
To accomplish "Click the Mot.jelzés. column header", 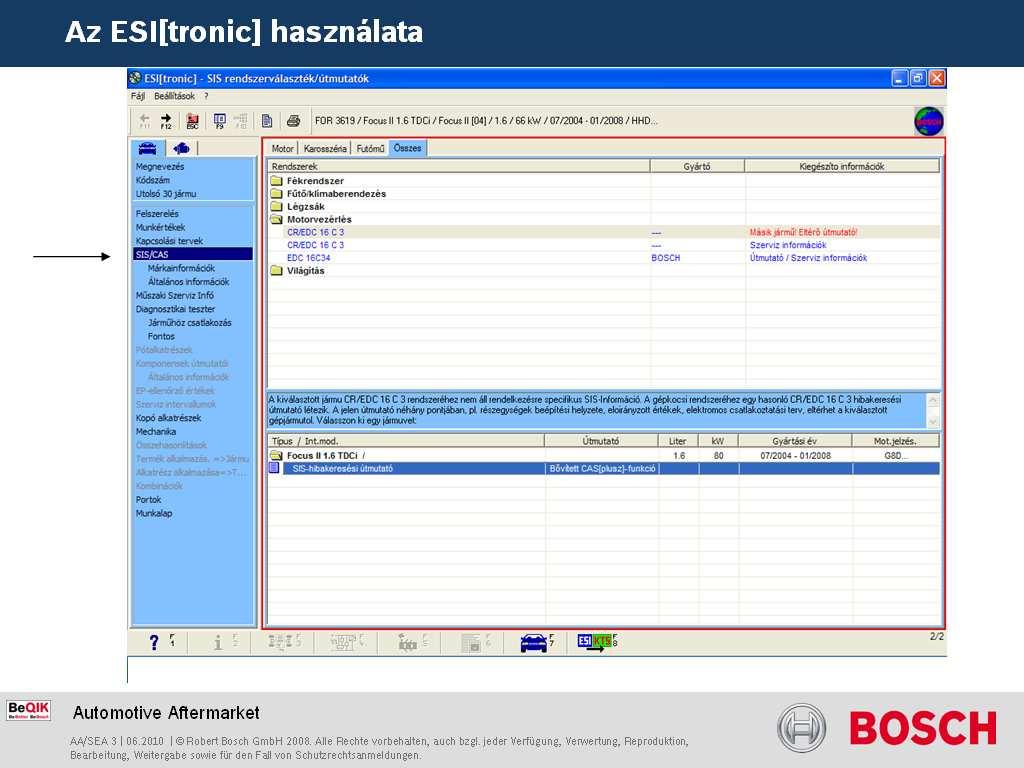I will click(x=895, y=441).
